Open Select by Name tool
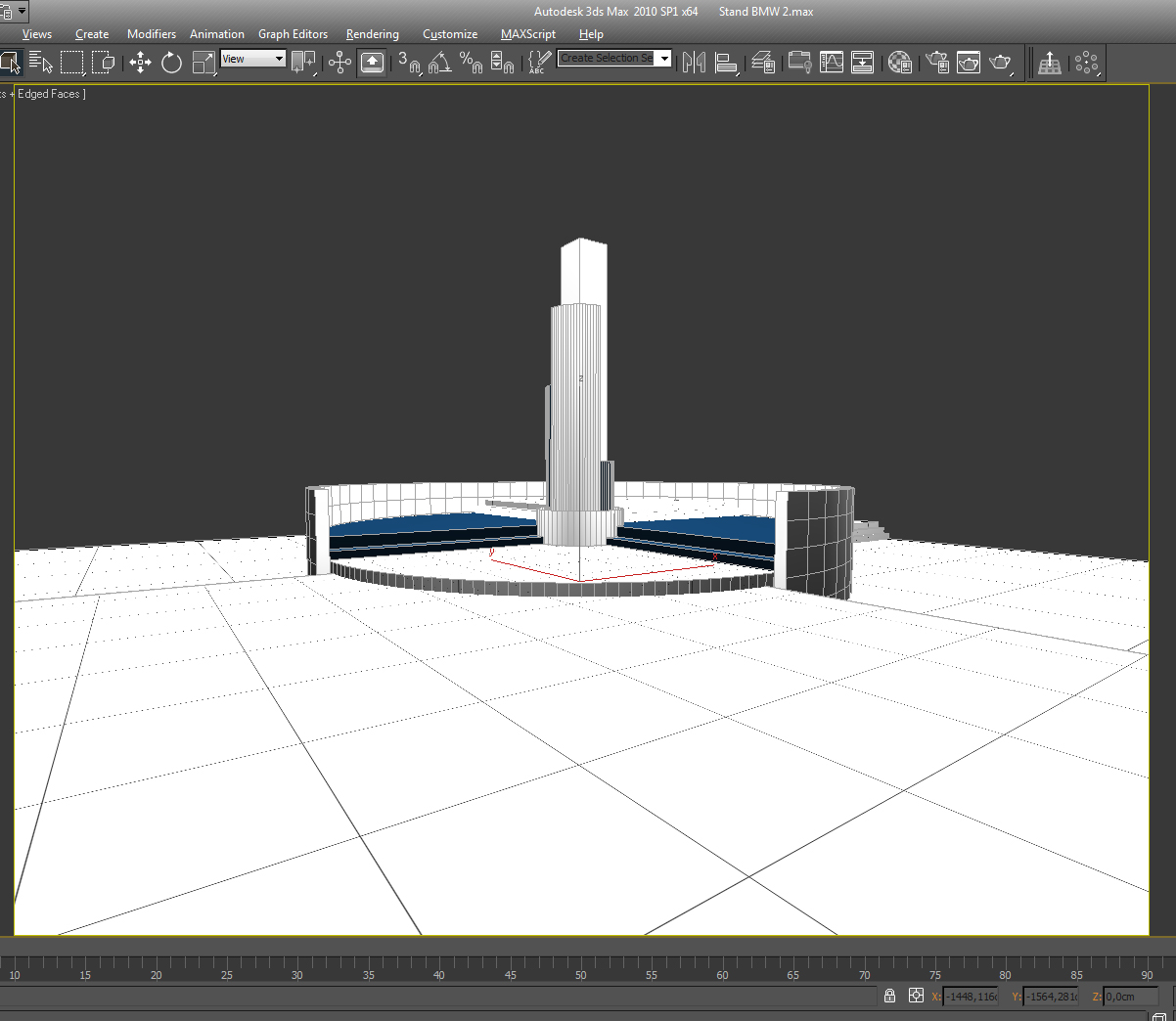Screen dimensions: 1176x1021 pyautogui.click(x=41, y=63)
